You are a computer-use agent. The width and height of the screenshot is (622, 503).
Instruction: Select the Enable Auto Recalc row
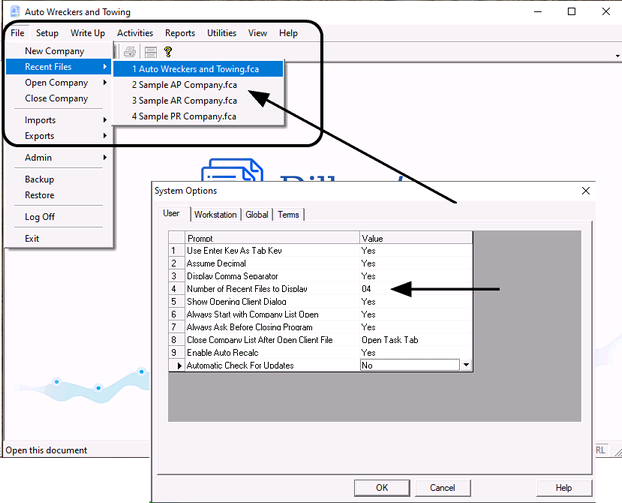coord(321,353)
